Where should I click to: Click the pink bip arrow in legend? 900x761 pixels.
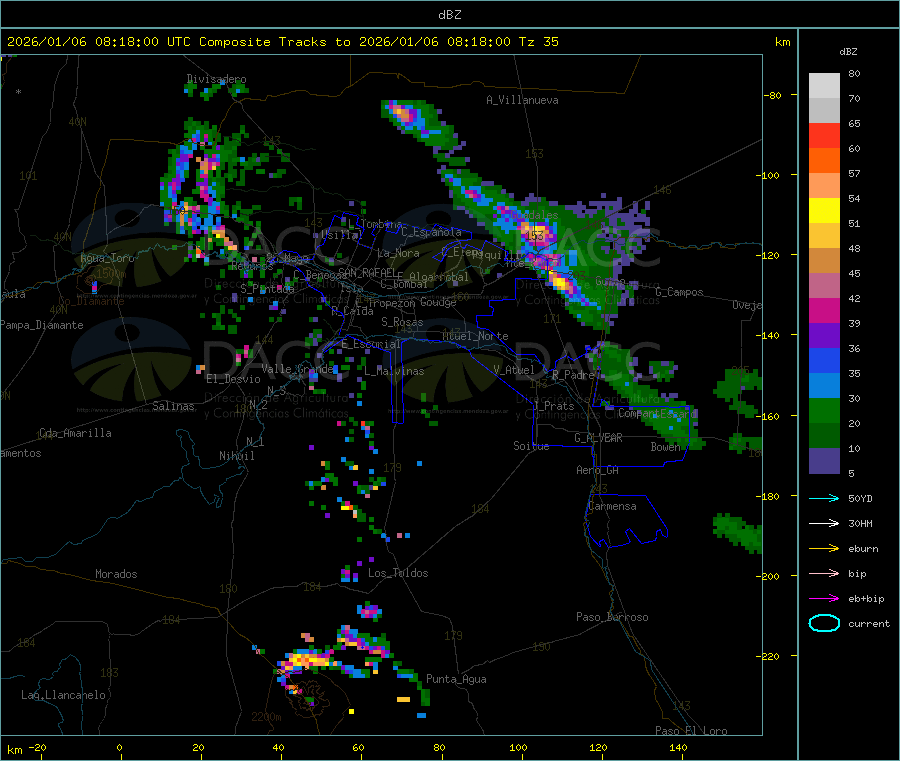tap(824, 573)
